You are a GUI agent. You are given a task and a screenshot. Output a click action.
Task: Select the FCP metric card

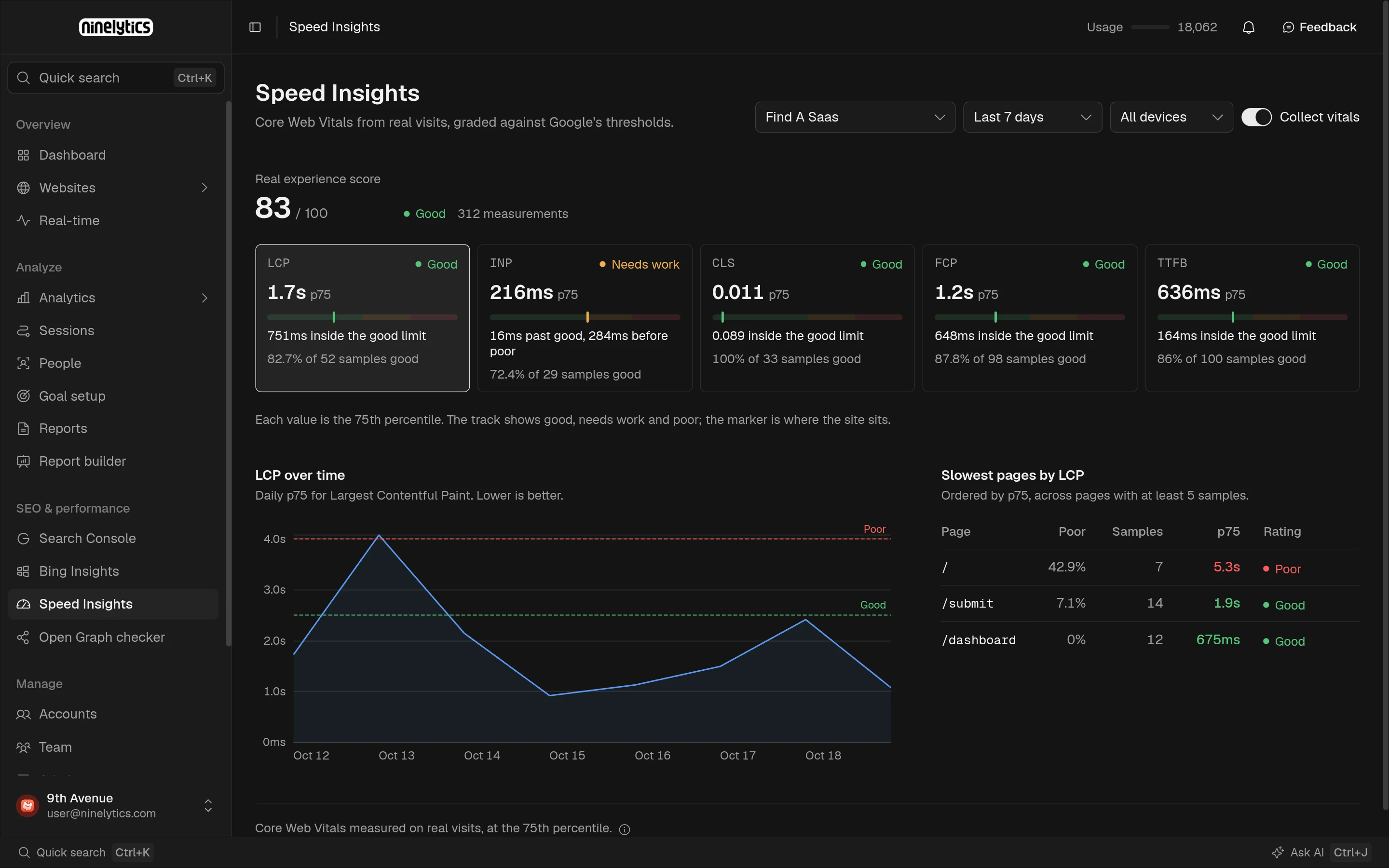coord(1029,318)
